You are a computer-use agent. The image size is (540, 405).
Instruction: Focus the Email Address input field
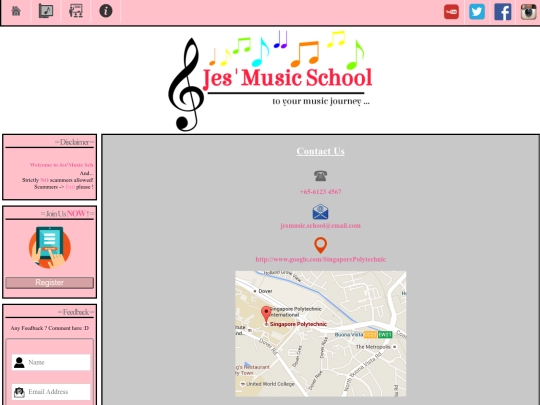(x=51, y=392)
